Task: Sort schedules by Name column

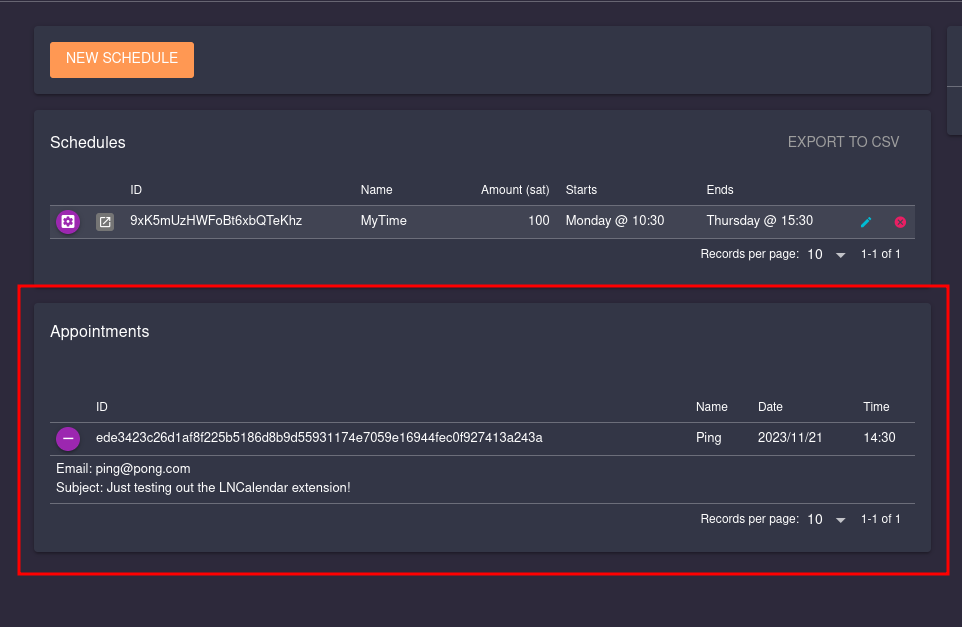Action: 376,190
